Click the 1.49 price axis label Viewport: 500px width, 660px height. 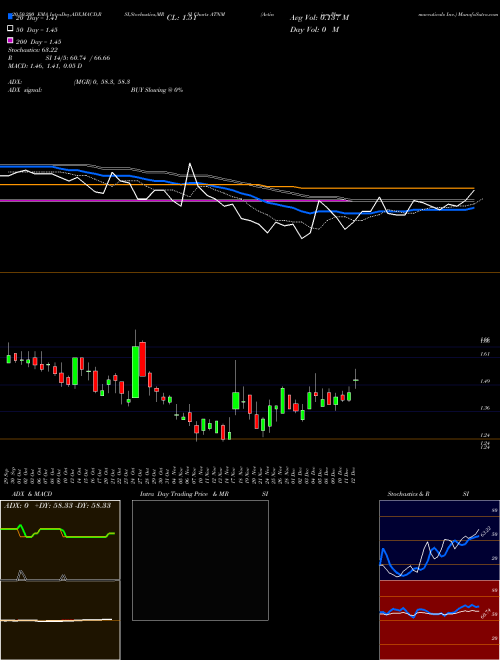[485, 381]
